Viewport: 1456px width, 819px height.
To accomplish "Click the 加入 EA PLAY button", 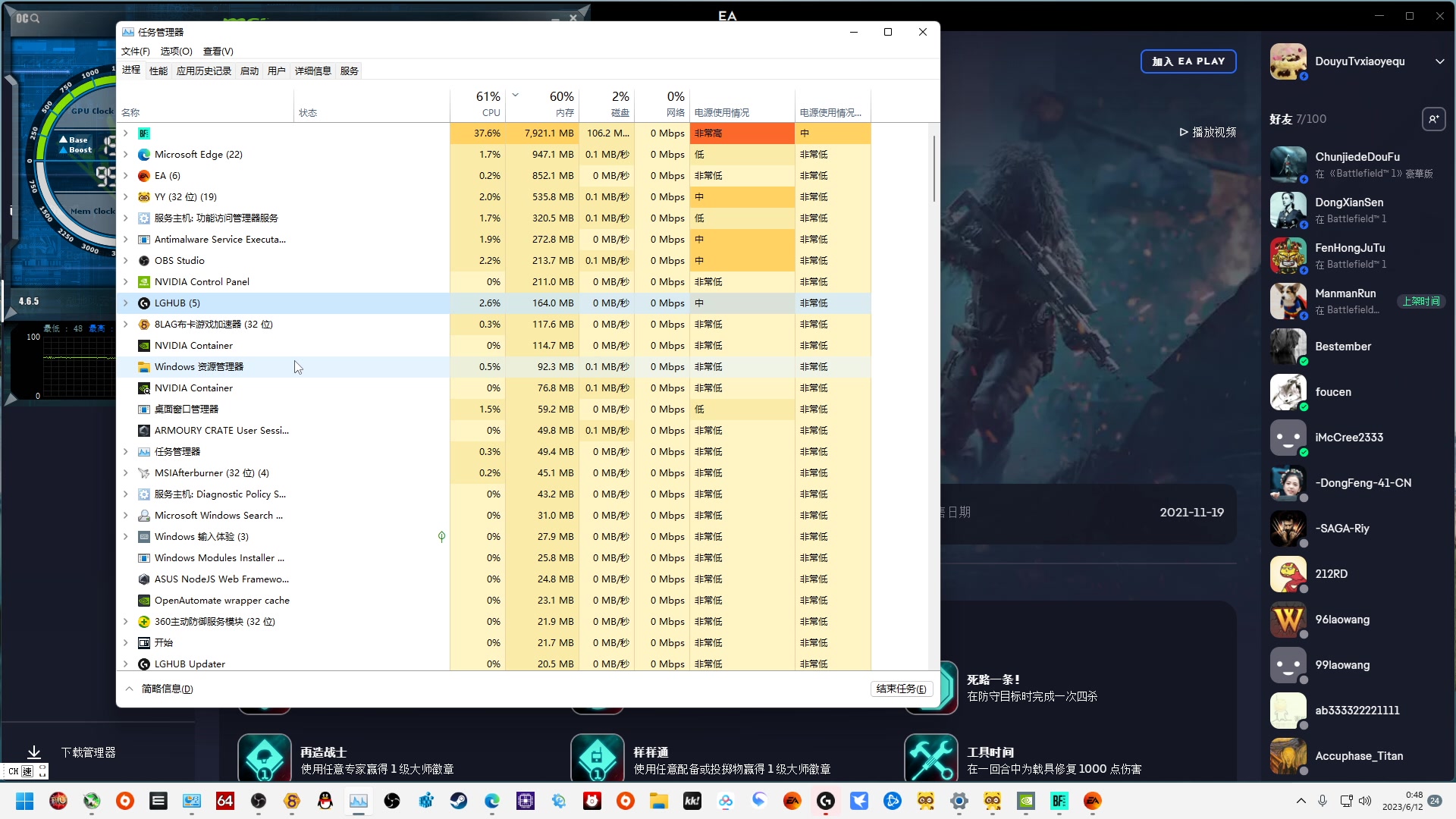I will tap(1188, 61).
